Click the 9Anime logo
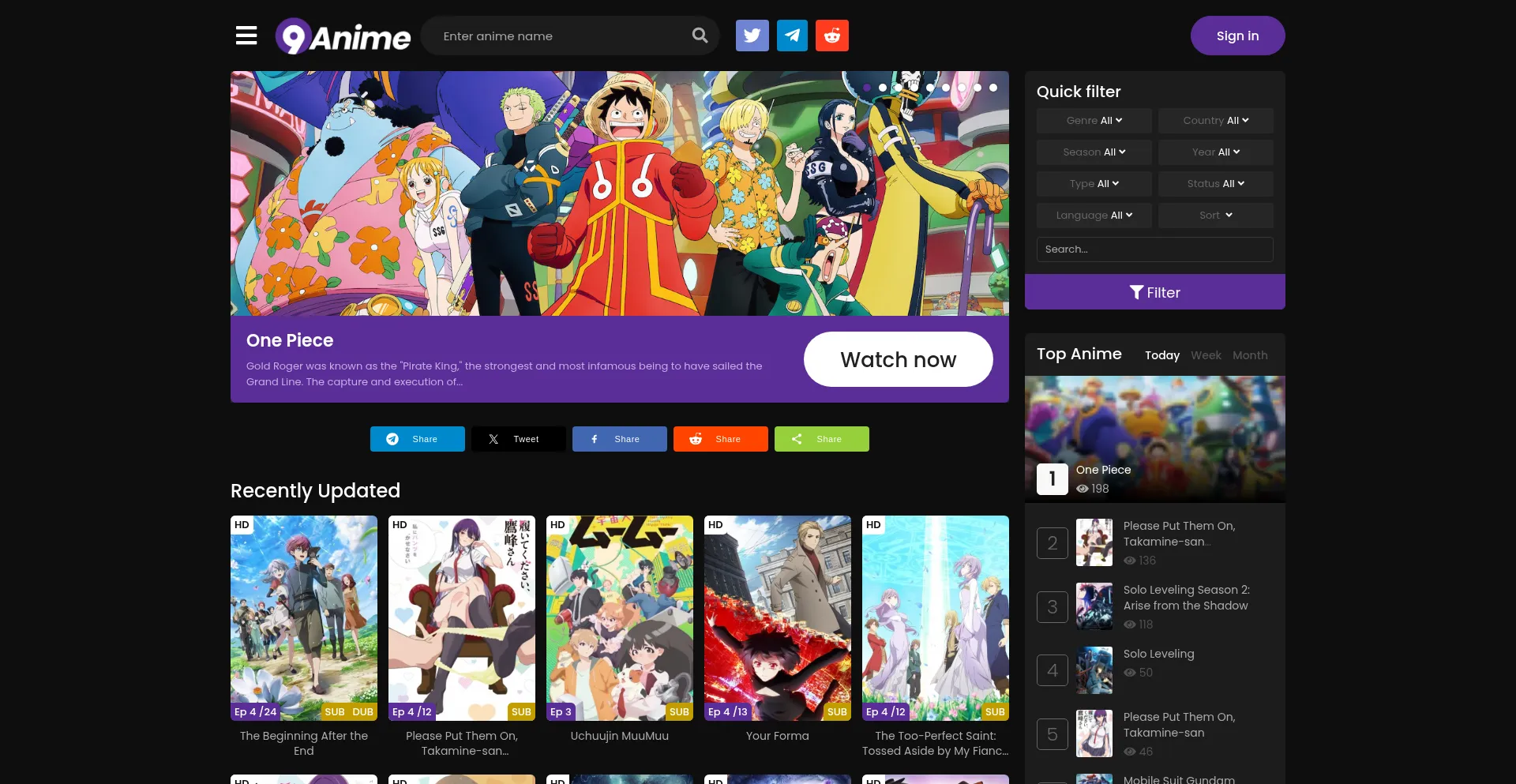The height and width of the screenshot is (784, 1516). (343, 36)
